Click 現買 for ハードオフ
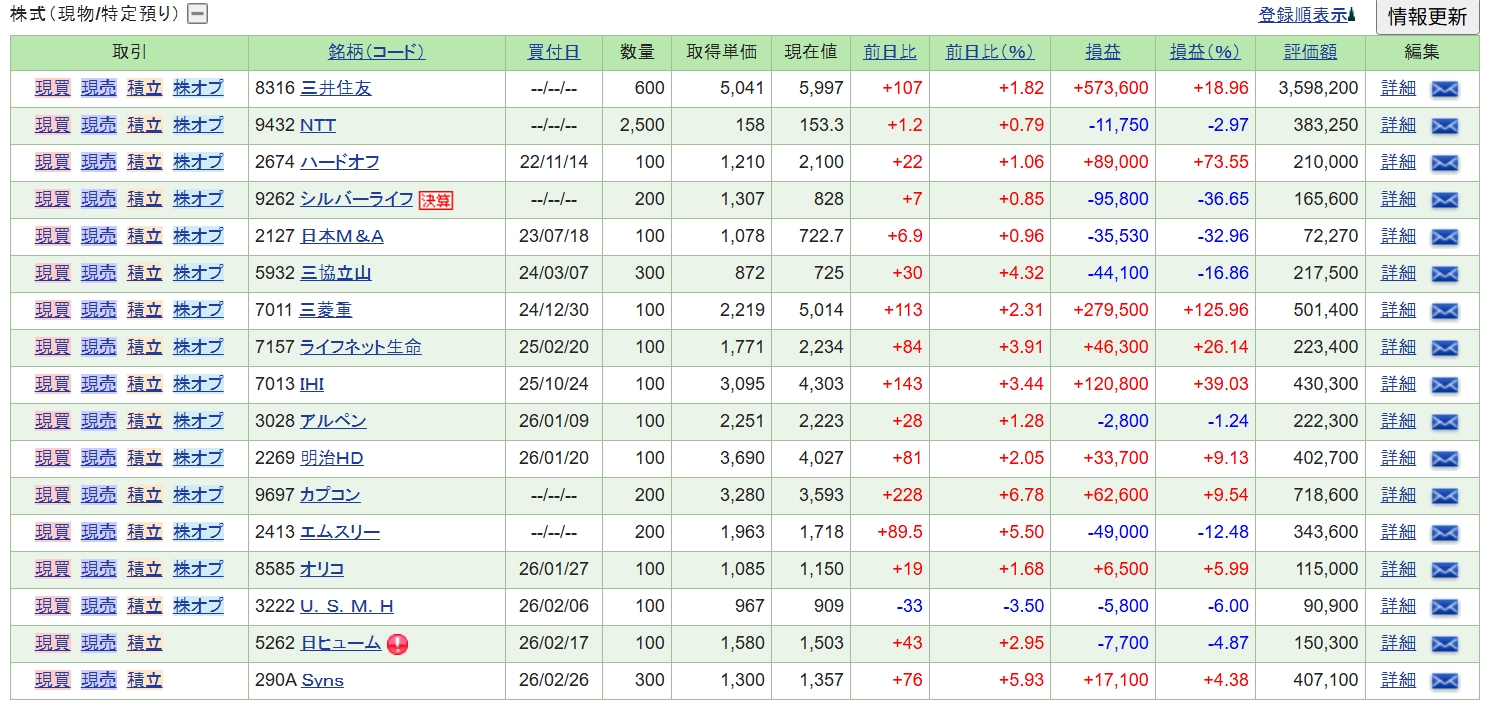Screen dimensions: 1491x717 coord(53,162)
